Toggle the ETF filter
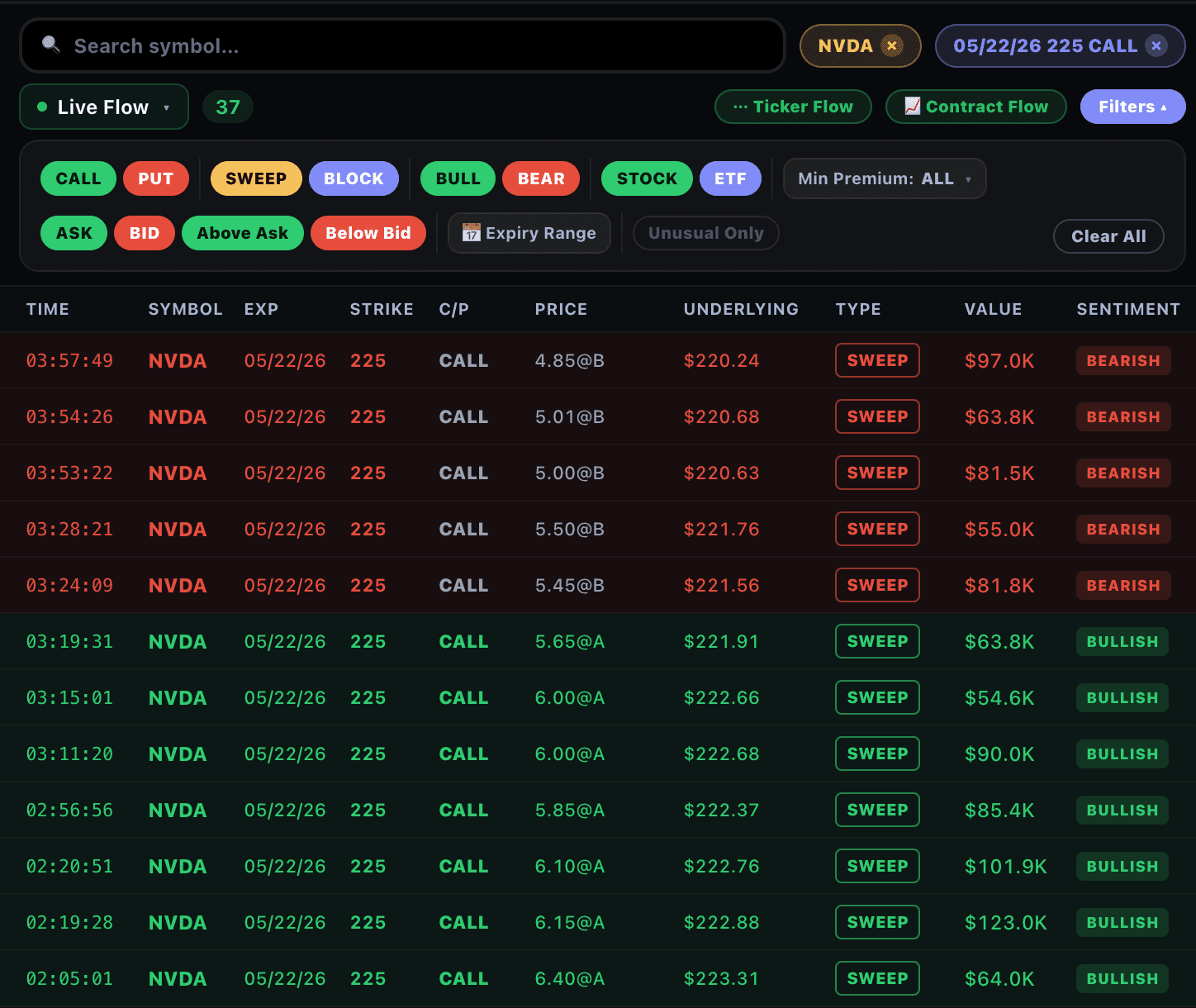Screen dimensions: 1196x1008 click(731, 178)
